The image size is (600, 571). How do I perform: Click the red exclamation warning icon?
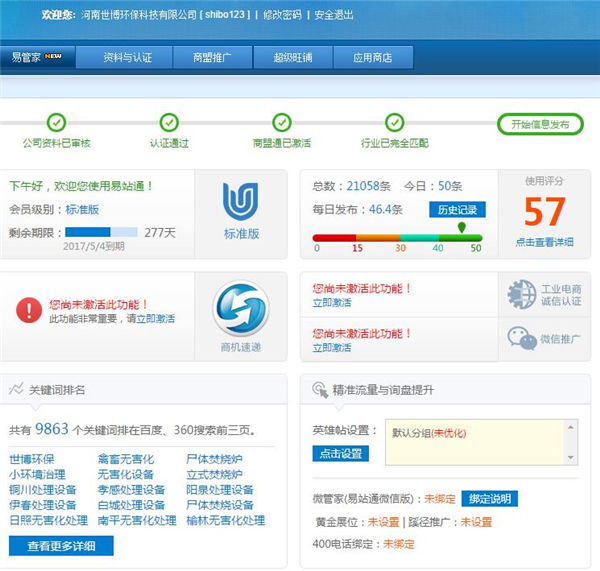[28, 310]
